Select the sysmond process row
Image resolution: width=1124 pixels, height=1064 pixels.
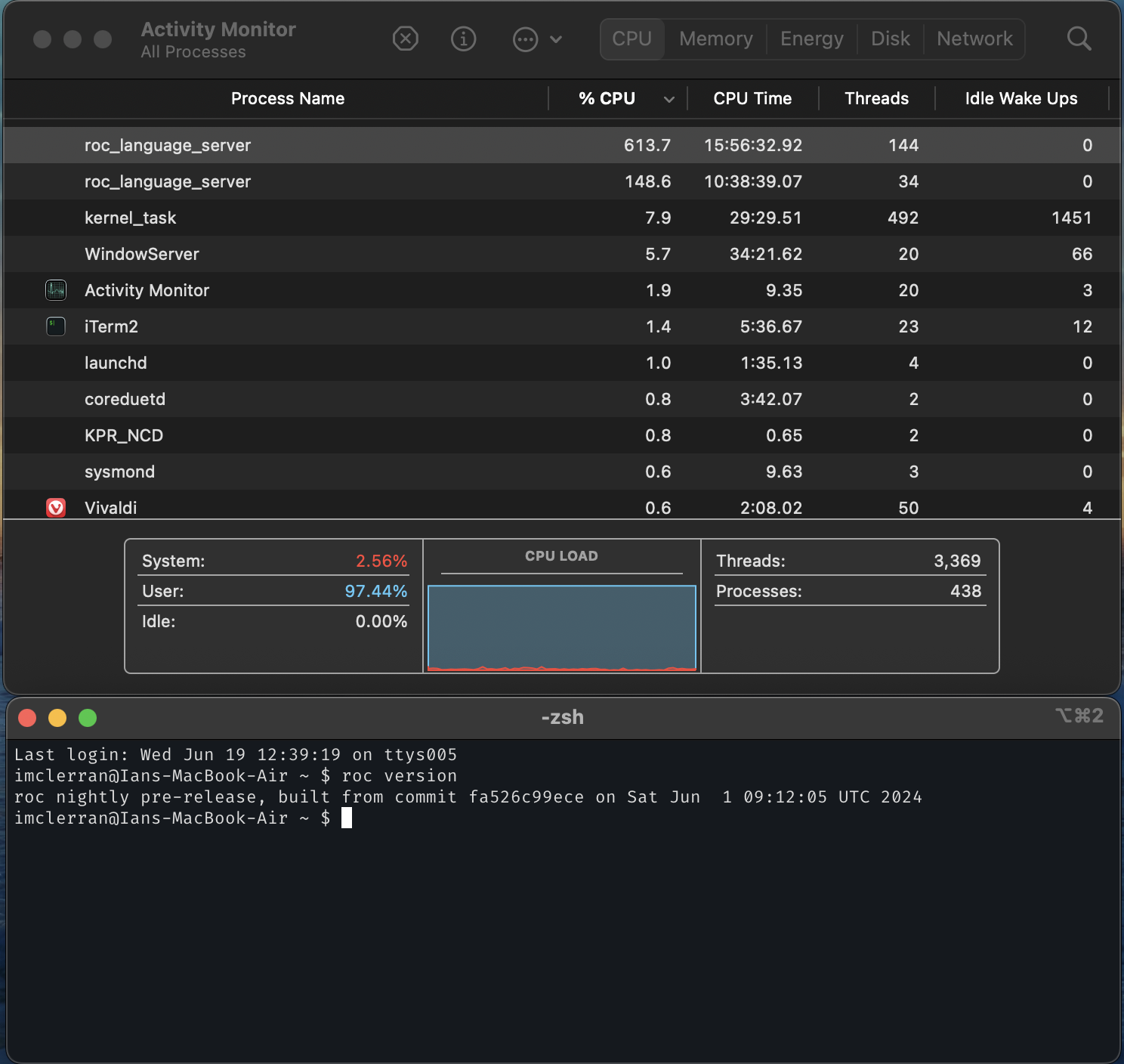click(x=562, y=472)
